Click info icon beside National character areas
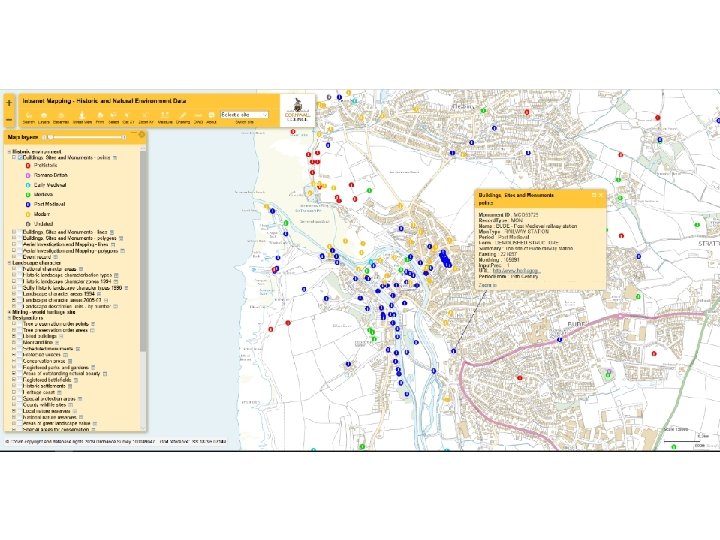This screenshot has width=720, height=540. [x=81, y=269]
